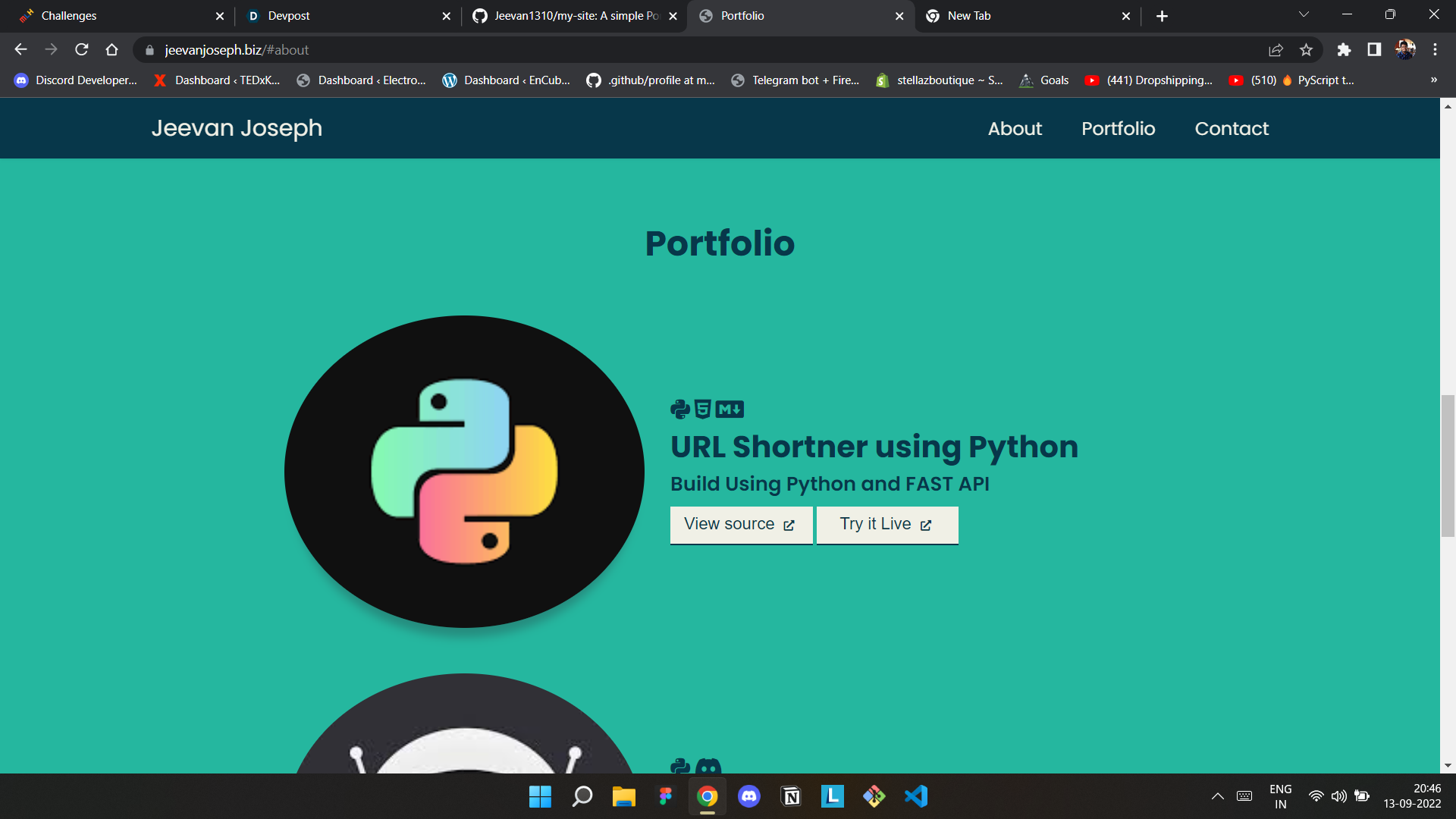The height and width of the screenshot is (819, 1456).
Task: Click the Python logo project thumbnail
Action: click(464, 472)
